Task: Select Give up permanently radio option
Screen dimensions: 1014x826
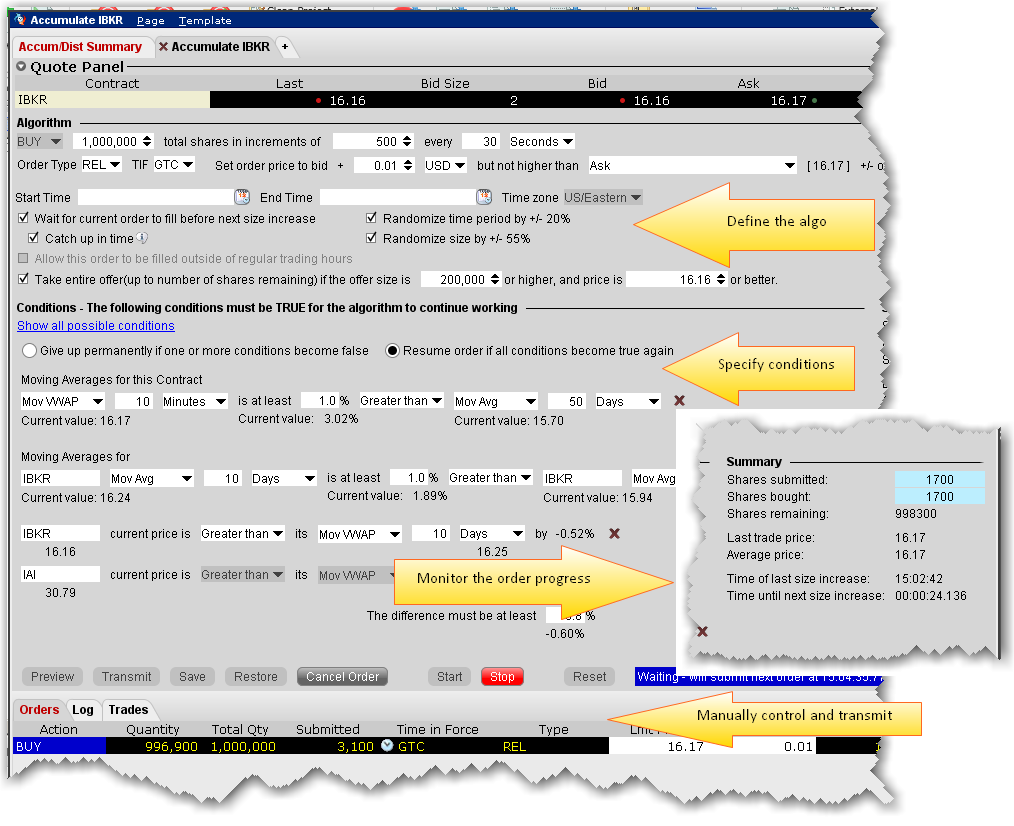Action: [x=29, y=351]
